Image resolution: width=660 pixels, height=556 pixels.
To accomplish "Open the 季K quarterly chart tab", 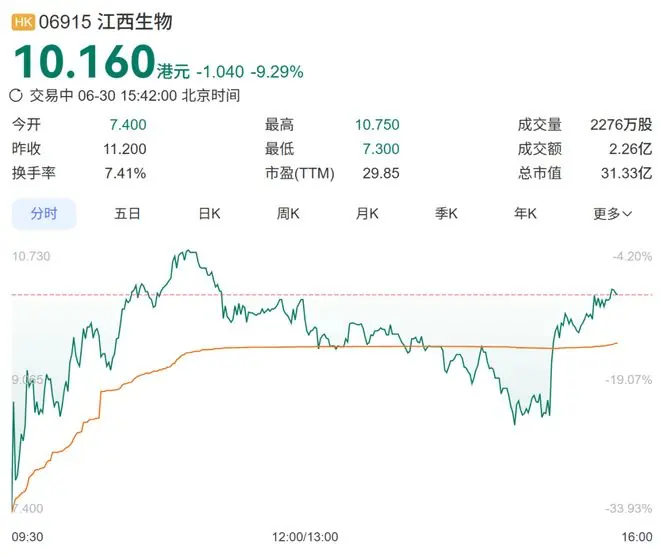I will tap(446, 213).
